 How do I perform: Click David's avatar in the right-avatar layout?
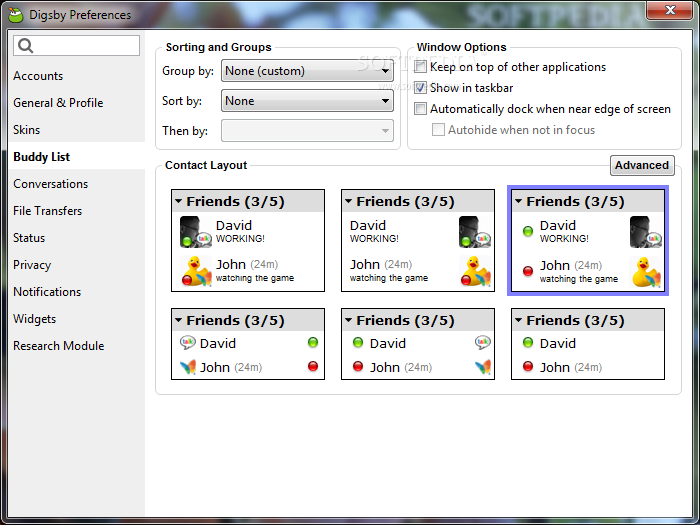pyautogui.click(x=475, y=232)
